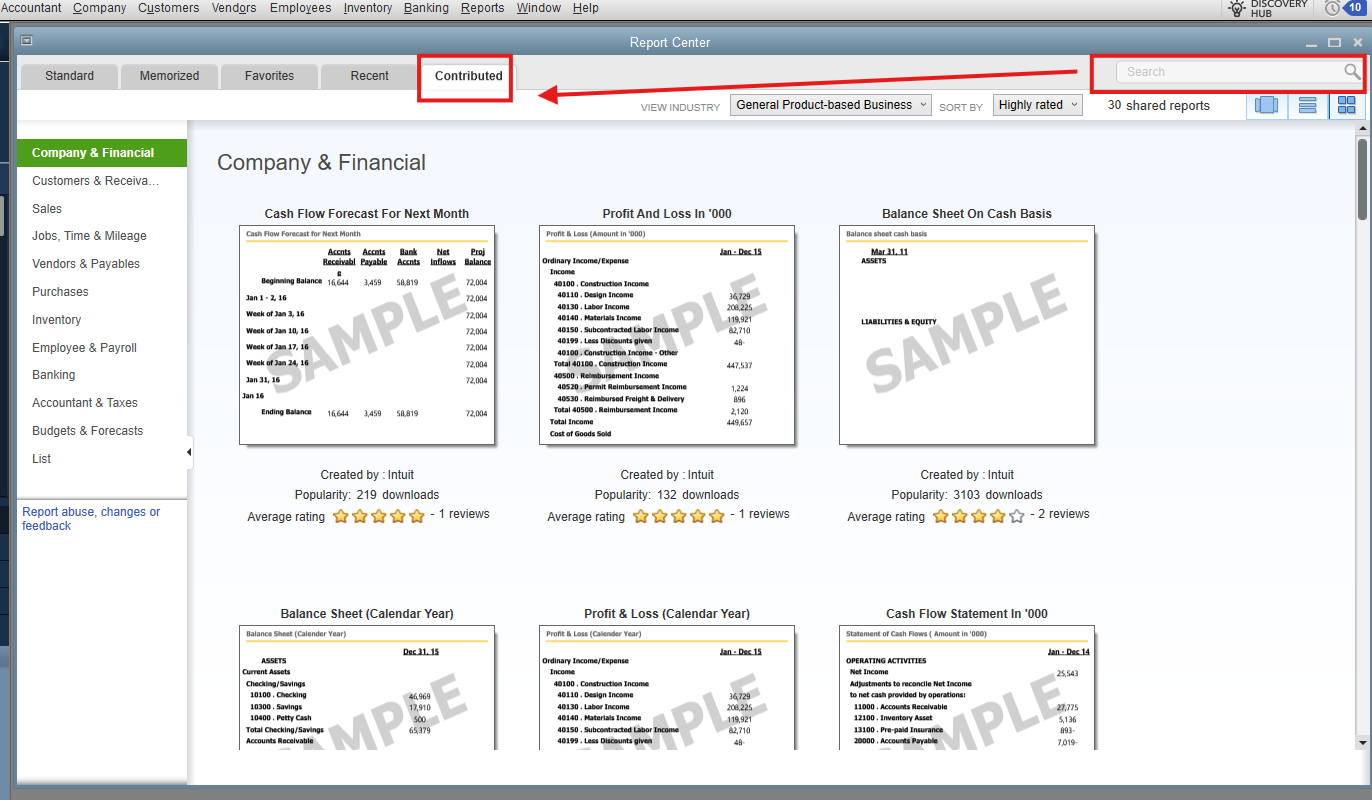1372x800 pixels.
Task: Open the Customers menu
Action: coord(168,8)
